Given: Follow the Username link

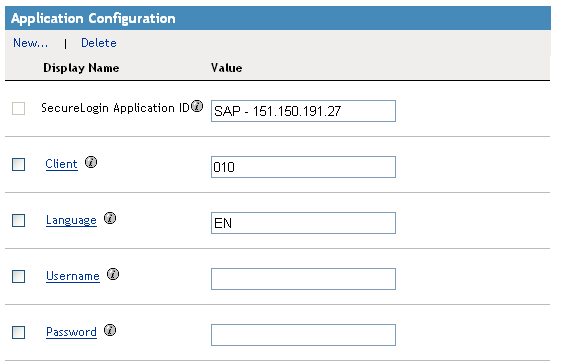Looking at the screenshot, I should pos(73,276).
